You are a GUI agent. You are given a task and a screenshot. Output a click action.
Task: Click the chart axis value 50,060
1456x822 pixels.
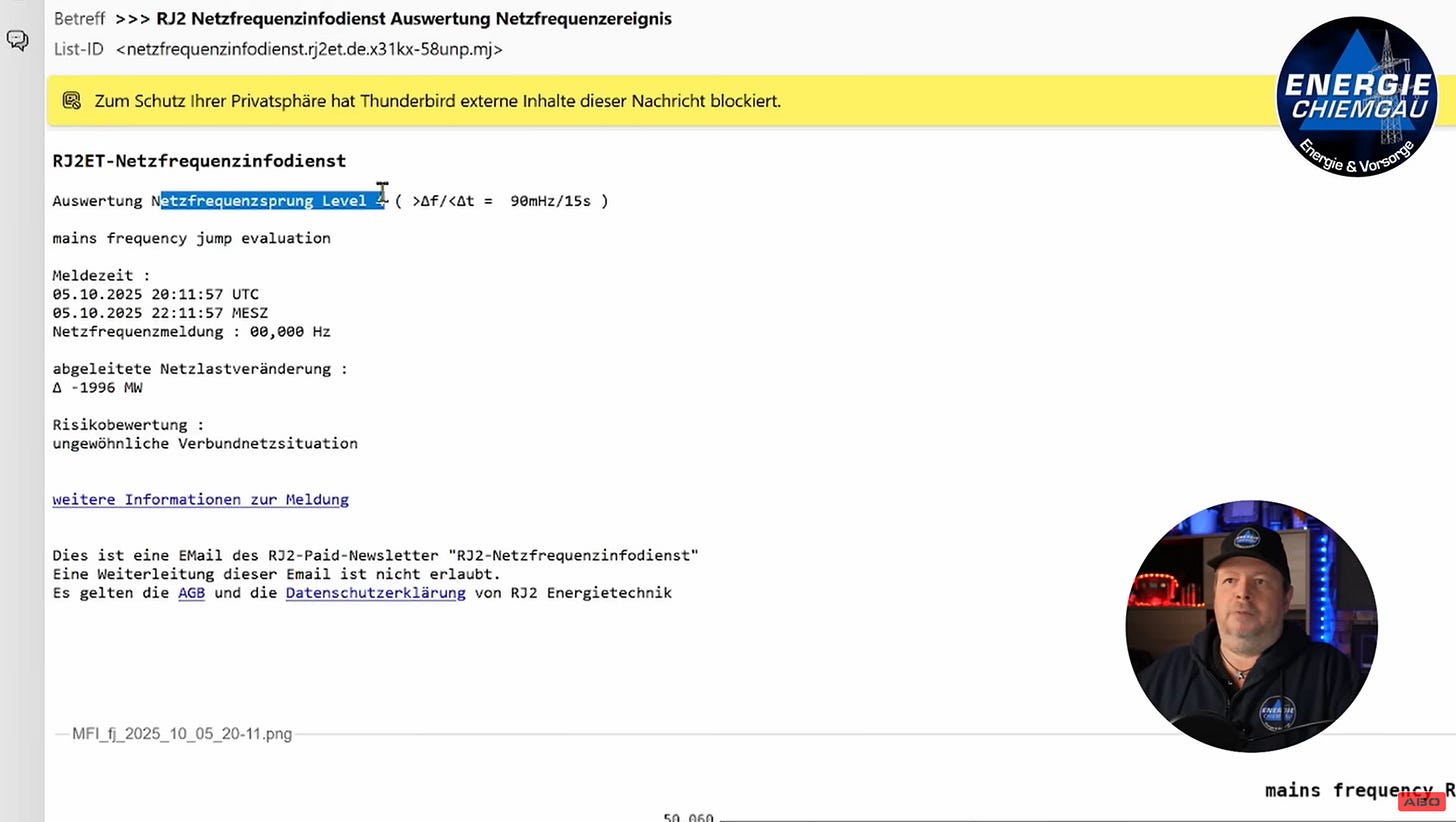click(x=688, y=817)
